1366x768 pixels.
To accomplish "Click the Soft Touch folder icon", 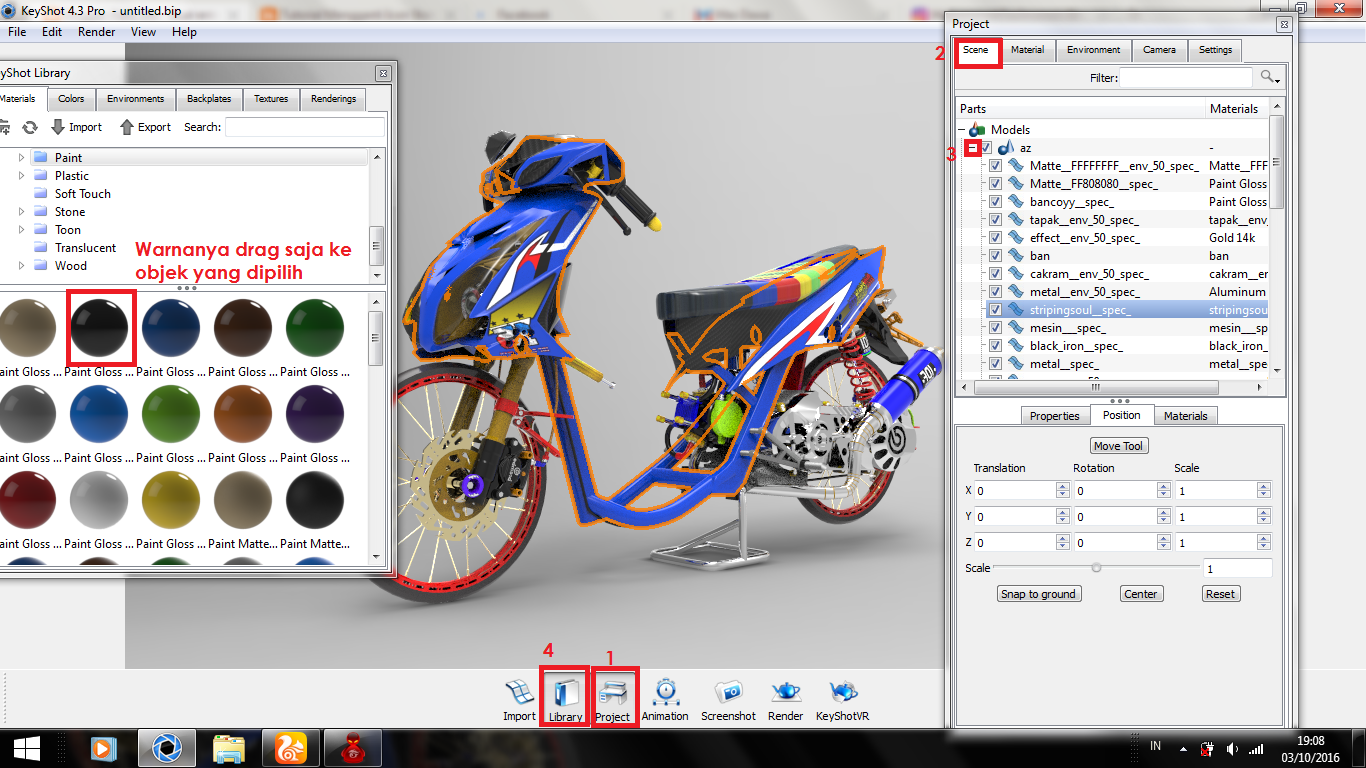I will coord(40,194).
